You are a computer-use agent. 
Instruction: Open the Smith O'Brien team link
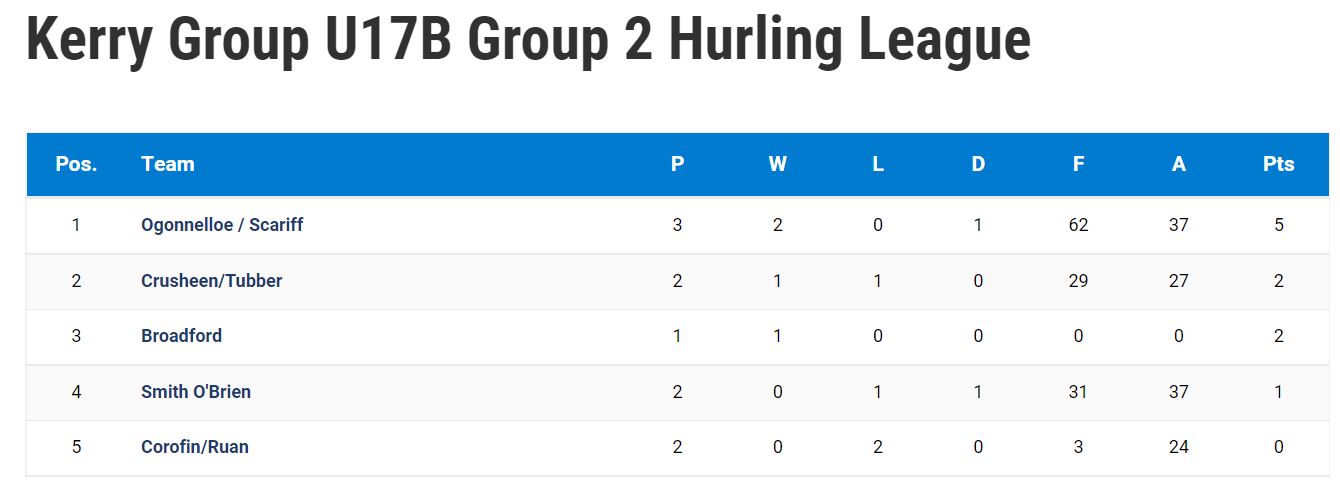coord(196,392)
